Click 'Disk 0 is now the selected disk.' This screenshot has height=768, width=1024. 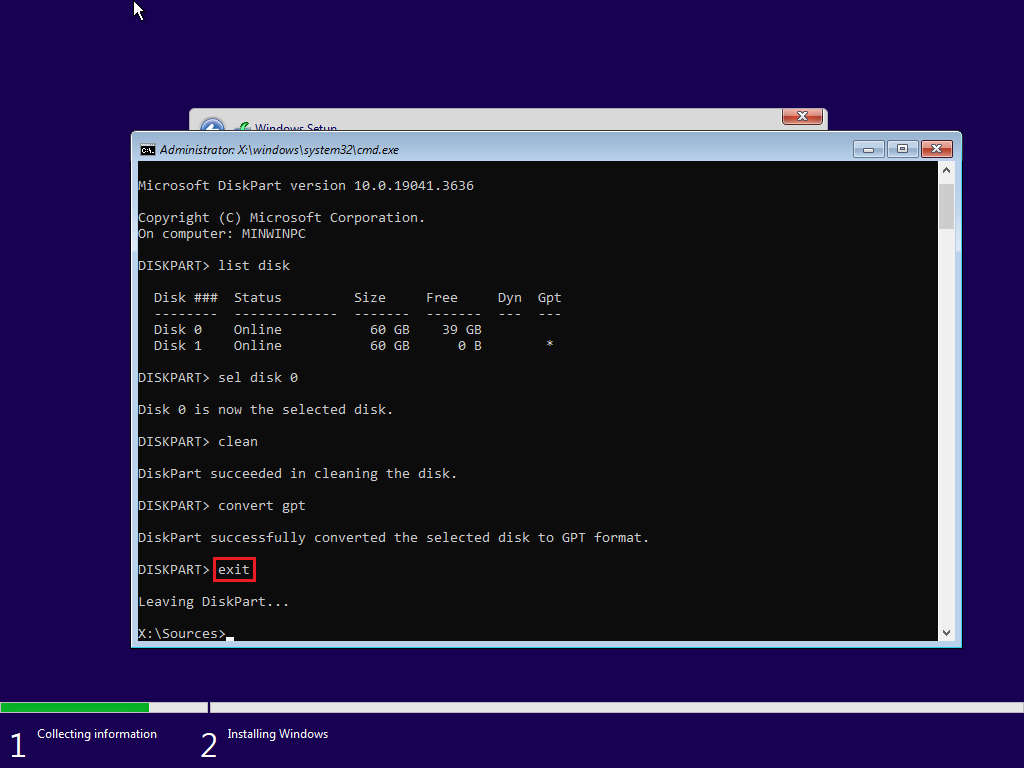[266, 409]
